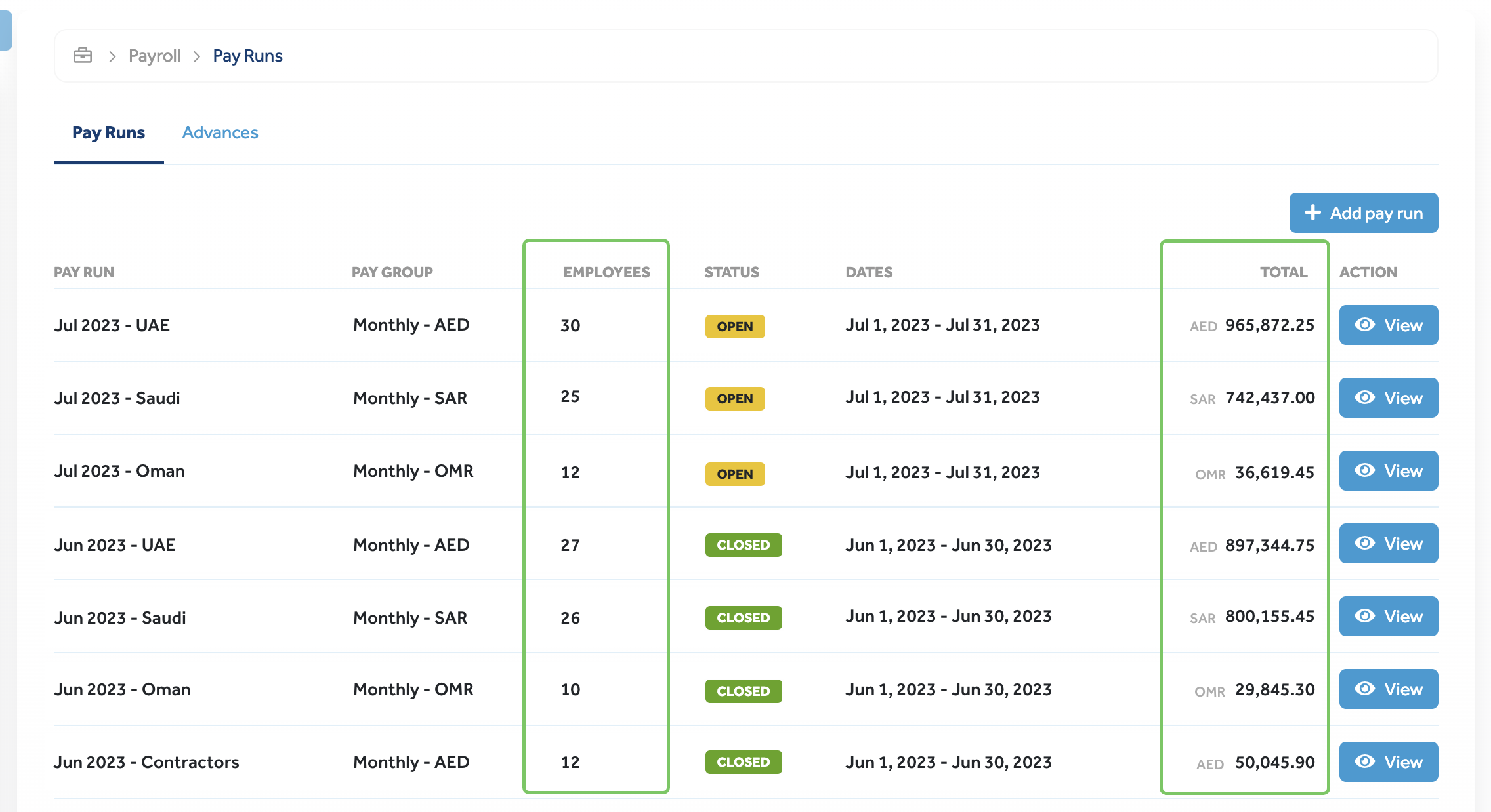Click plus icon on Add pay run
The width and height of the screenshot is (1491, 812).
click(1312, 213)
